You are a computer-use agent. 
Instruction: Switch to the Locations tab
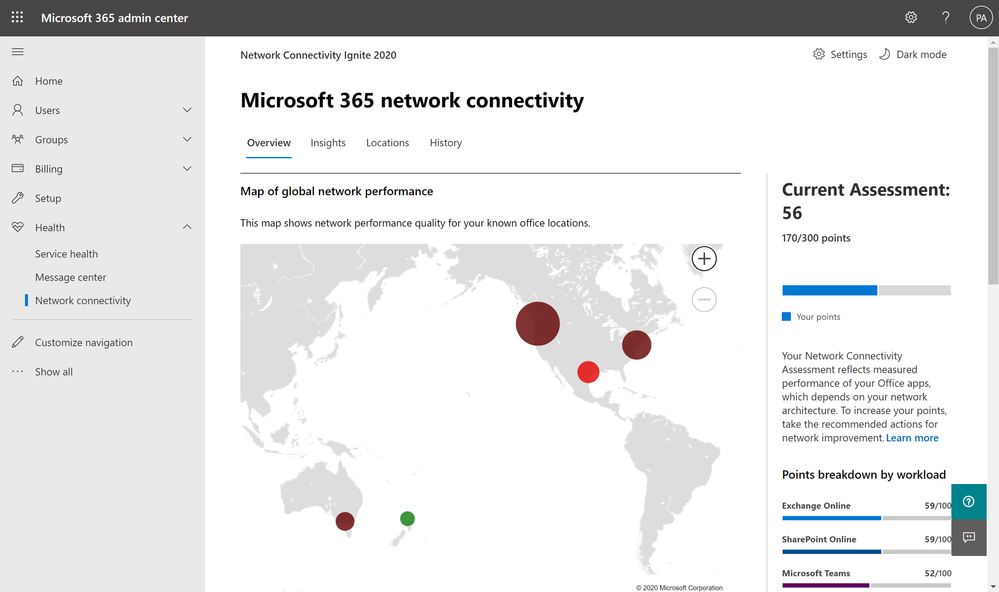click(387, 143)
